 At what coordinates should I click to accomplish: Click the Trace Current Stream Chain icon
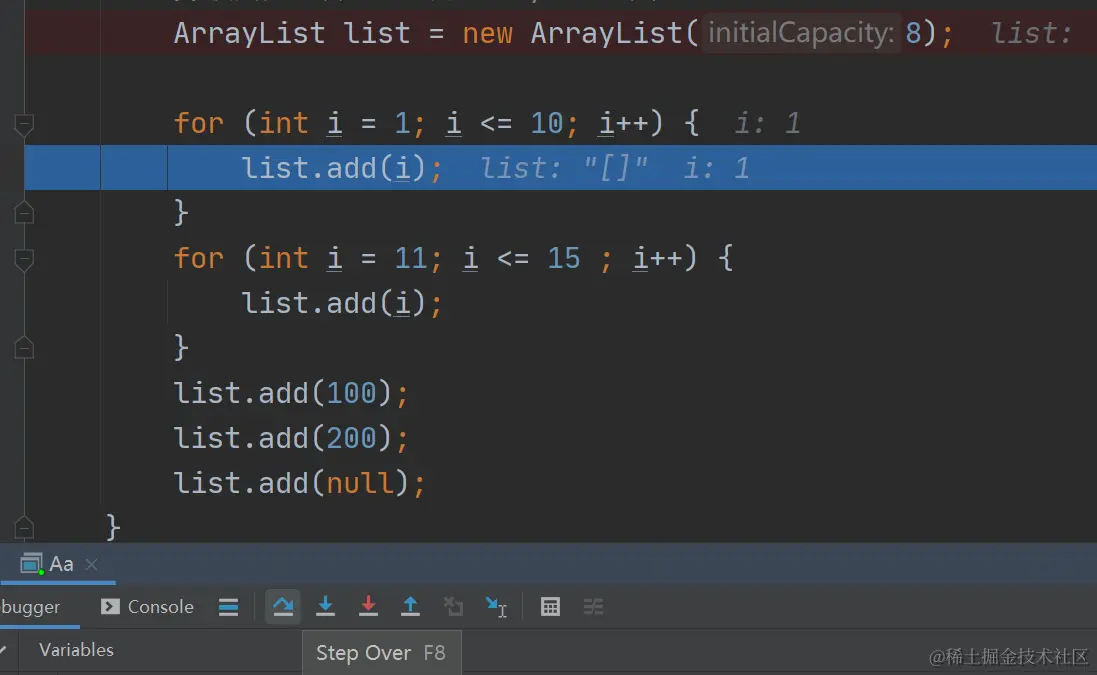click(593, 606)
